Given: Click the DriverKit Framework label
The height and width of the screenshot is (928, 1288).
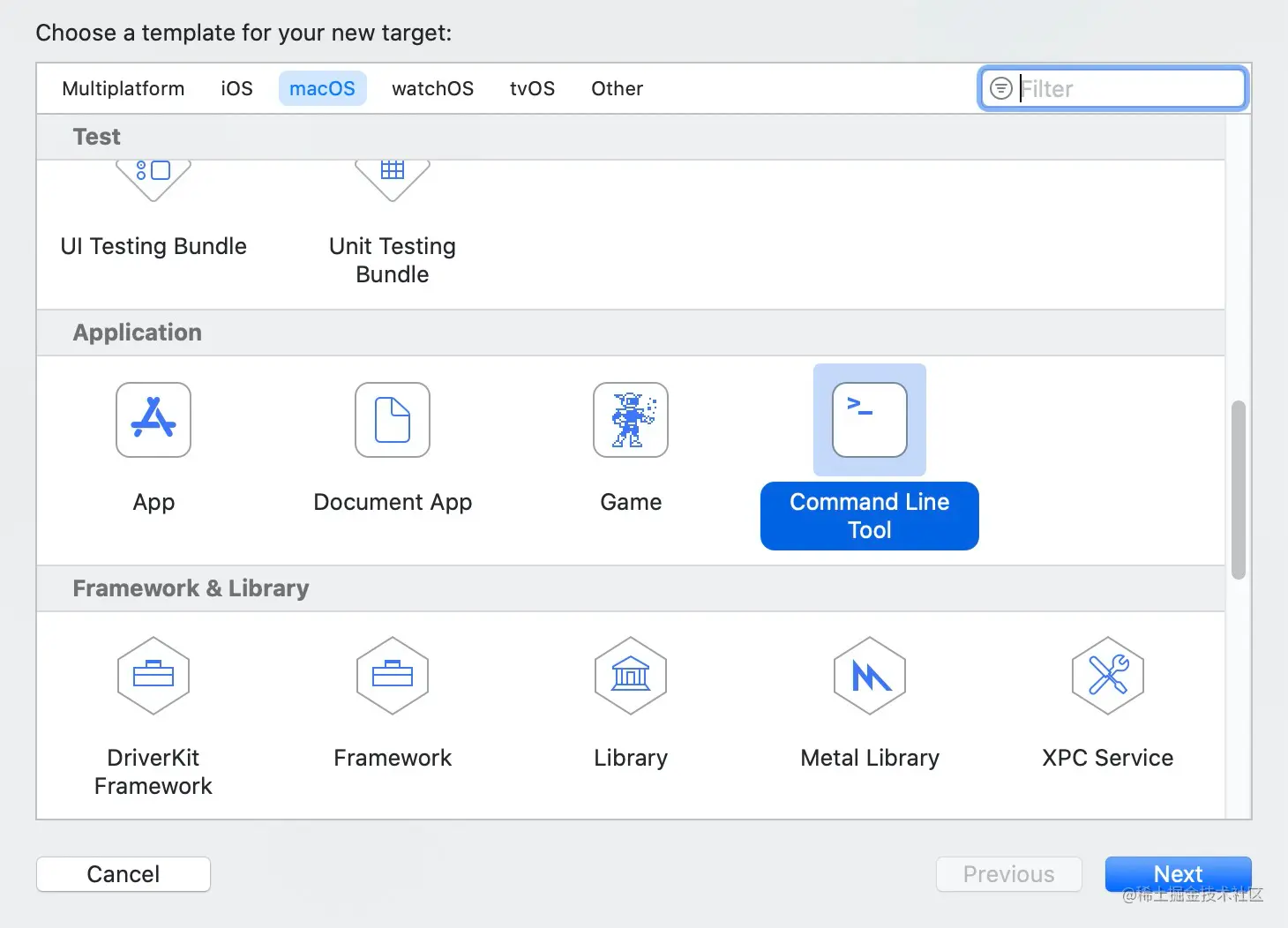Looking at the screenshot, I should click(x=154, y=772).
